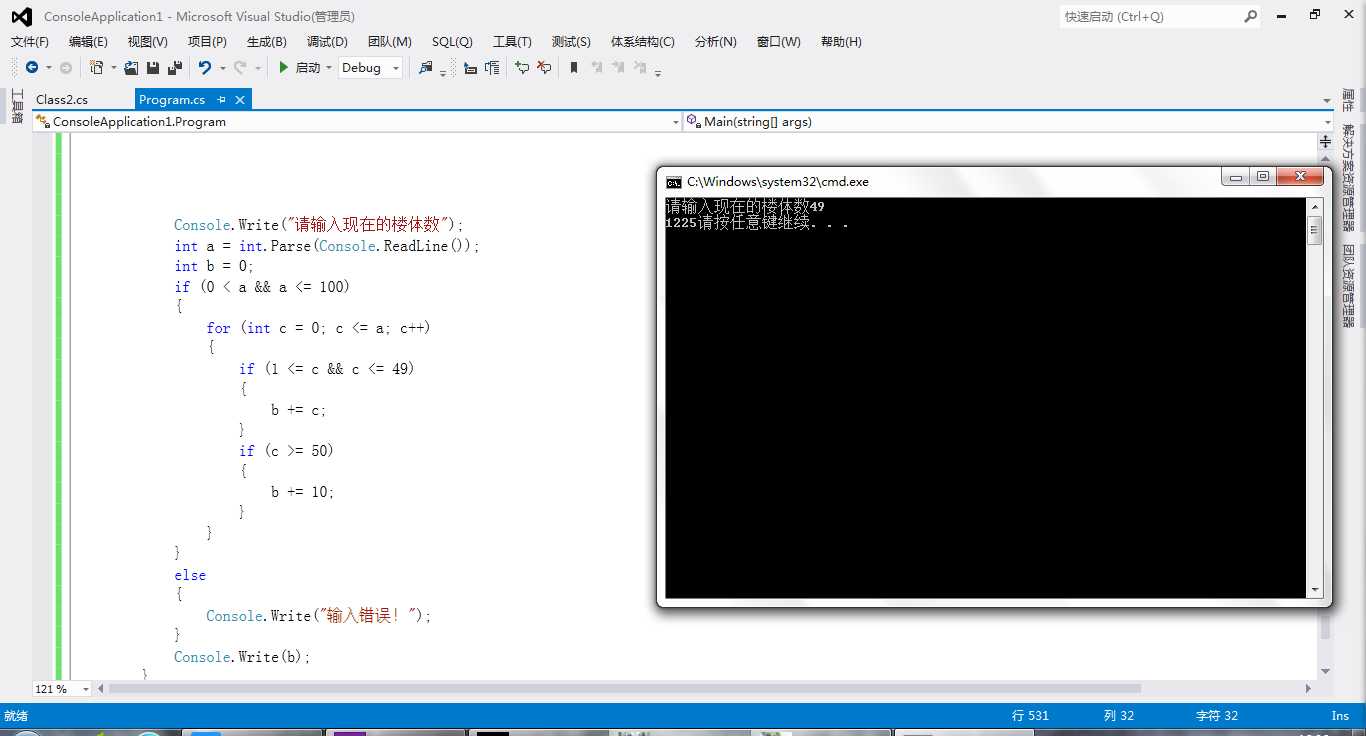Image resolution: width=1366 pixels, height=736 pixels.
Task: Open the 属性 properties side tab
Action: [x=1348, y=100]
